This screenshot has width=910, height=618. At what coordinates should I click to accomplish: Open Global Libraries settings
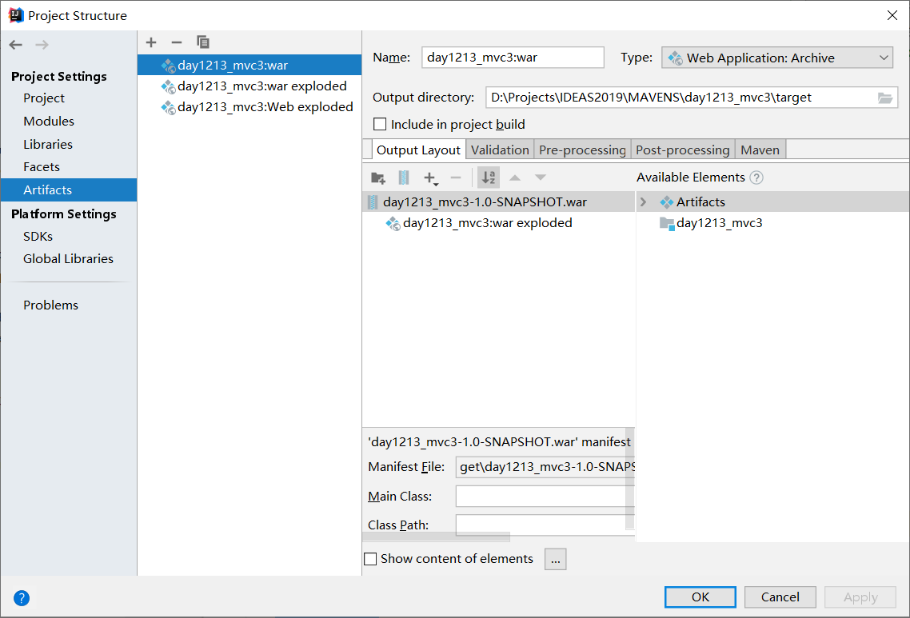click(x=68, y=259)
